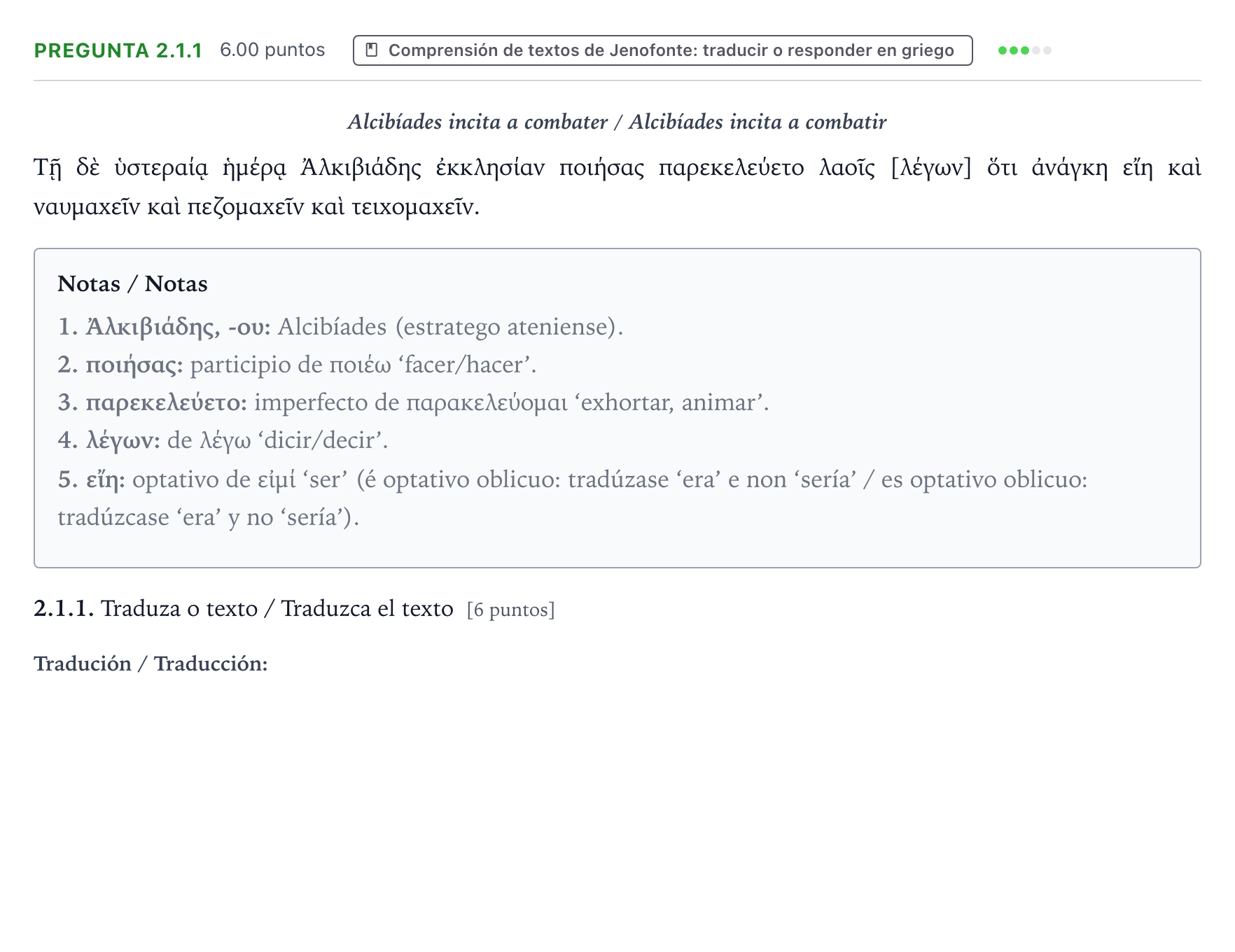
Task: Click the 6.00 puntos score label
Action: click(x=272, y=50)
